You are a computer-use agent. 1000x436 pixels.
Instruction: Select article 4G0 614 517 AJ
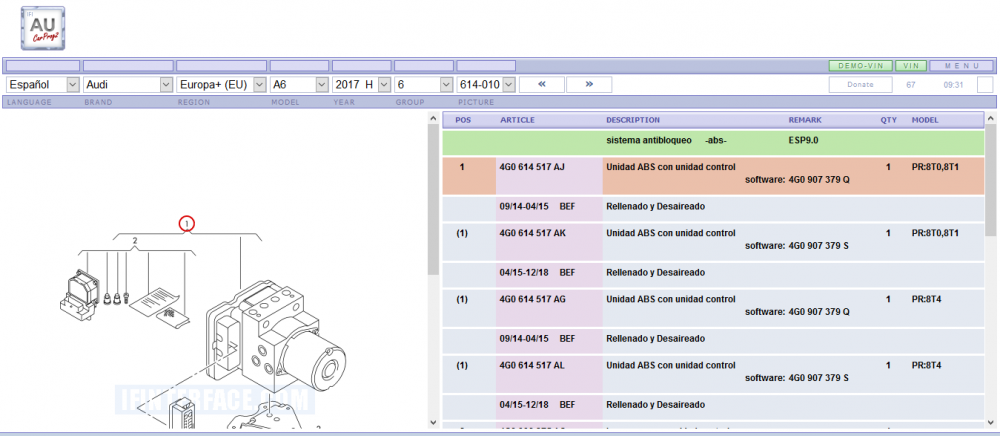pyautogui.click(x=532, y=167)
